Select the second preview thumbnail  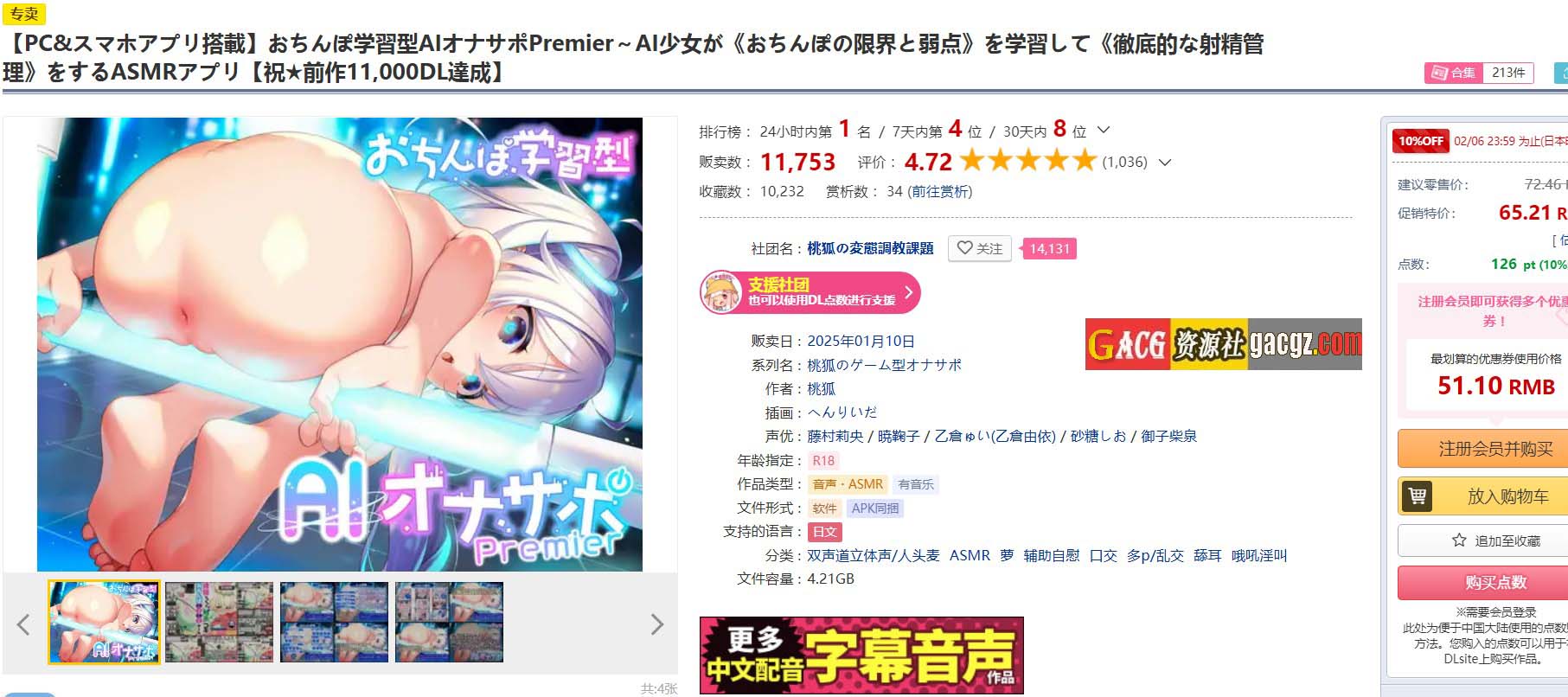pyautogui.click(x=219, y=622)
